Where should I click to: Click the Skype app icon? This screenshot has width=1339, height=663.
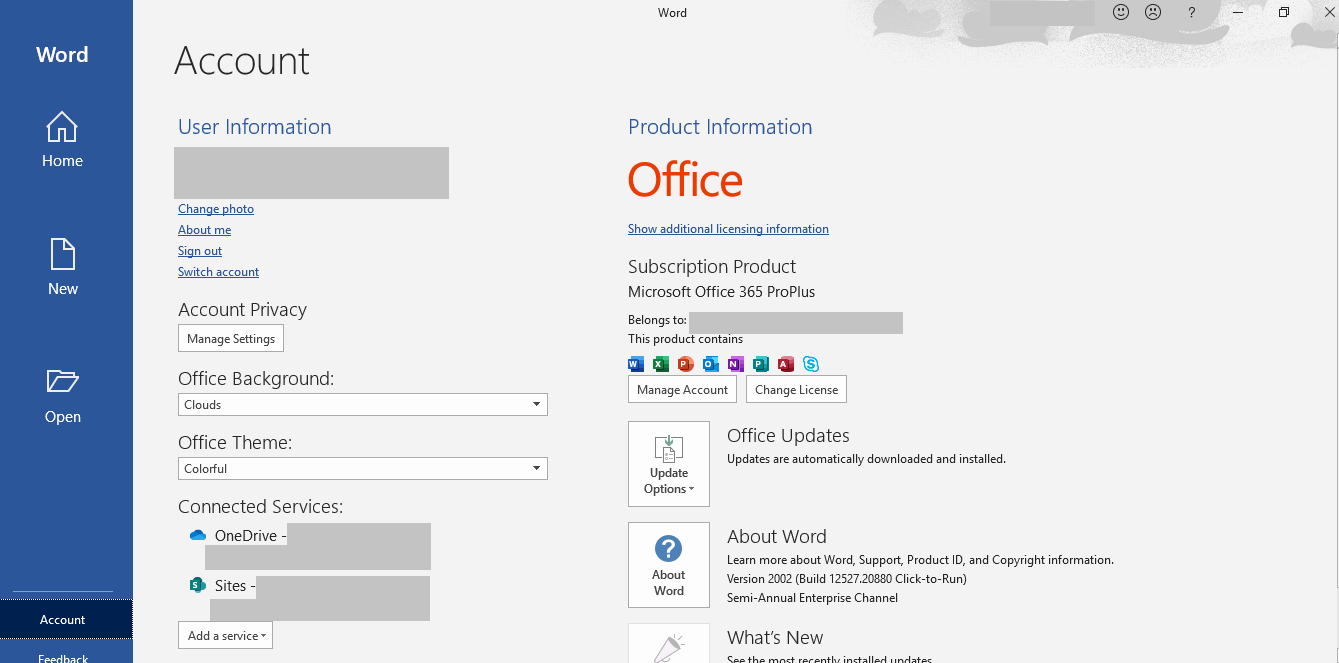coord(811,364)
